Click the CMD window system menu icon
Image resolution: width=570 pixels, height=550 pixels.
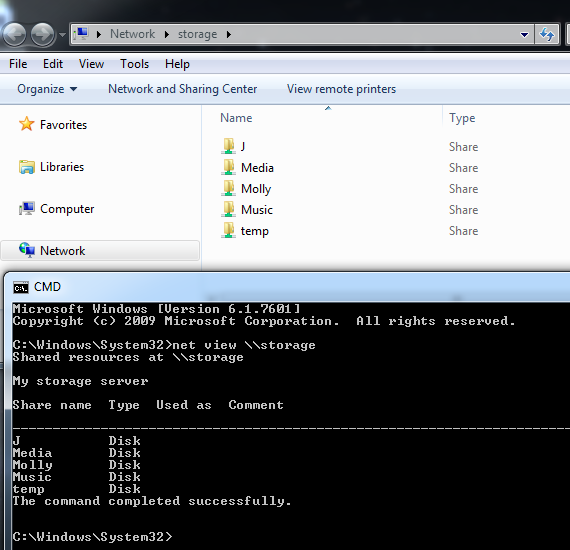coord(21,288)
